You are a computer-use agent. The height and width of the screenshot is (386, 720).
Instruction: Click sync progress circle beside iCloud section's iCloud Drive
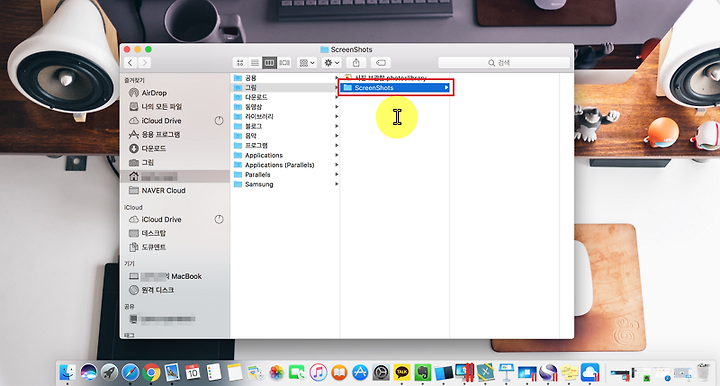[x=219, y=219]
